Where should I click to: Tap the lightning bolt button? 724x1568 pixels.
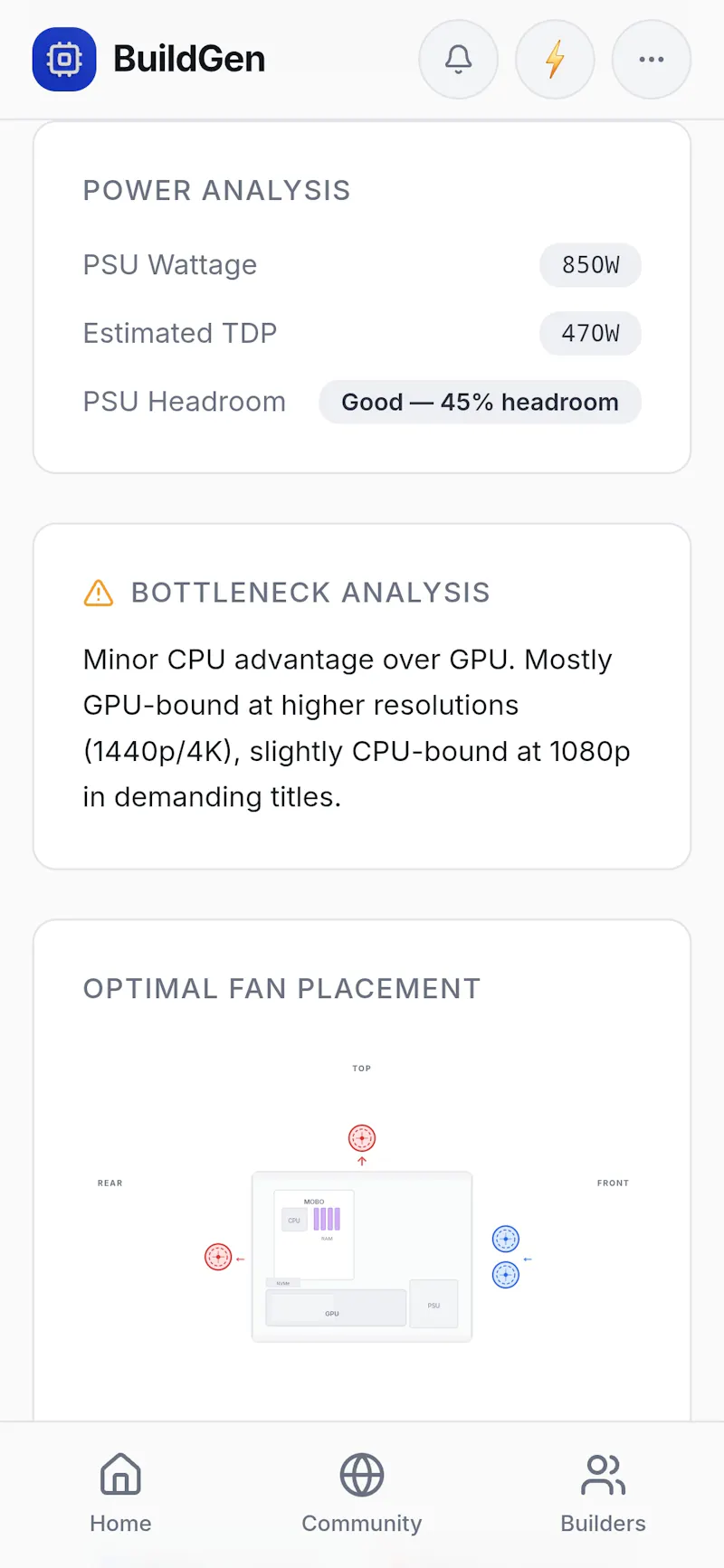[555, 60]
